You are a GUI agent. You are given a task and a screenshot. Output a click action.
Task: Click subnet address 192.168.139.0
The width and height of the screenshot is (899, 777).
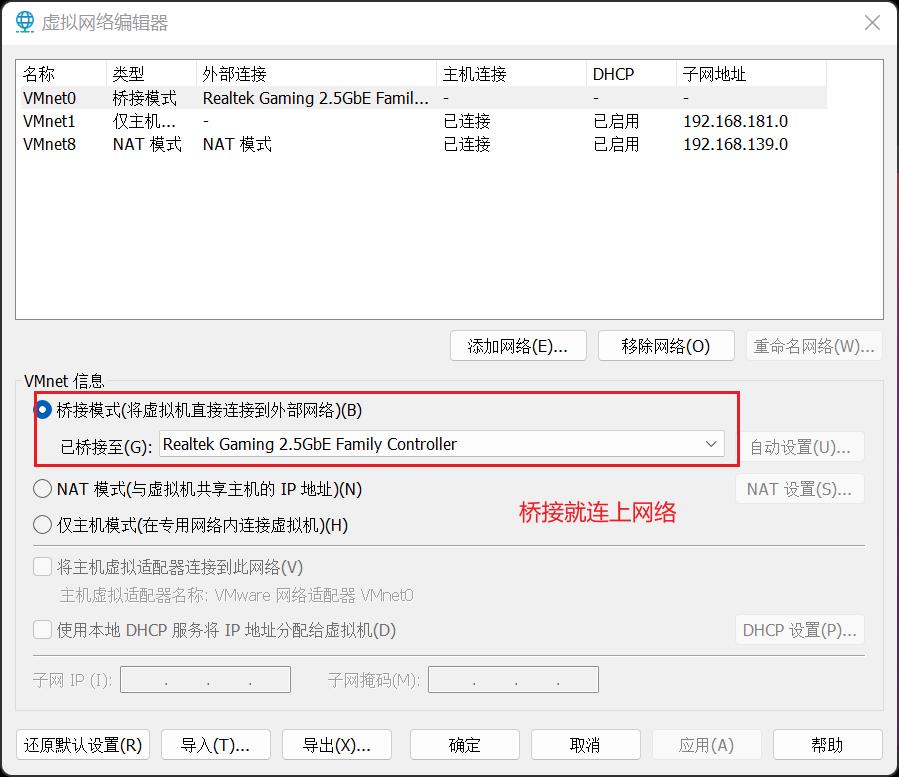(736, 144)
